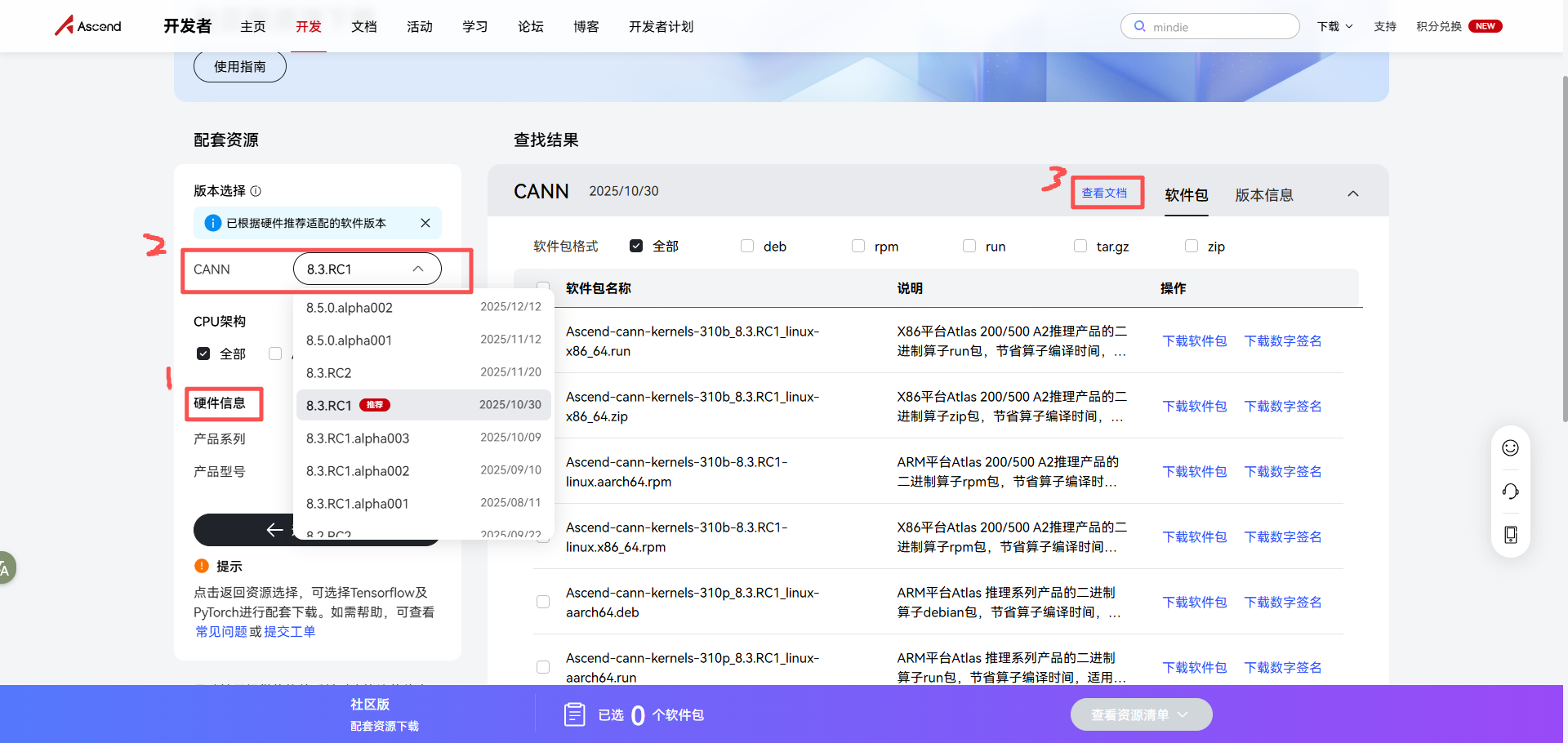Viewport: 1568px width, 743px height.
Task: Open the 下载 dropdown in top navigation
Action: 1334,25
